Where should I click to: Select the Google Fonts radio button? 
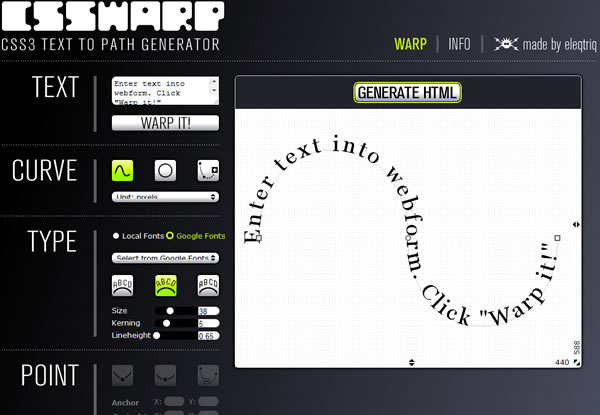[x=170, y=236]
